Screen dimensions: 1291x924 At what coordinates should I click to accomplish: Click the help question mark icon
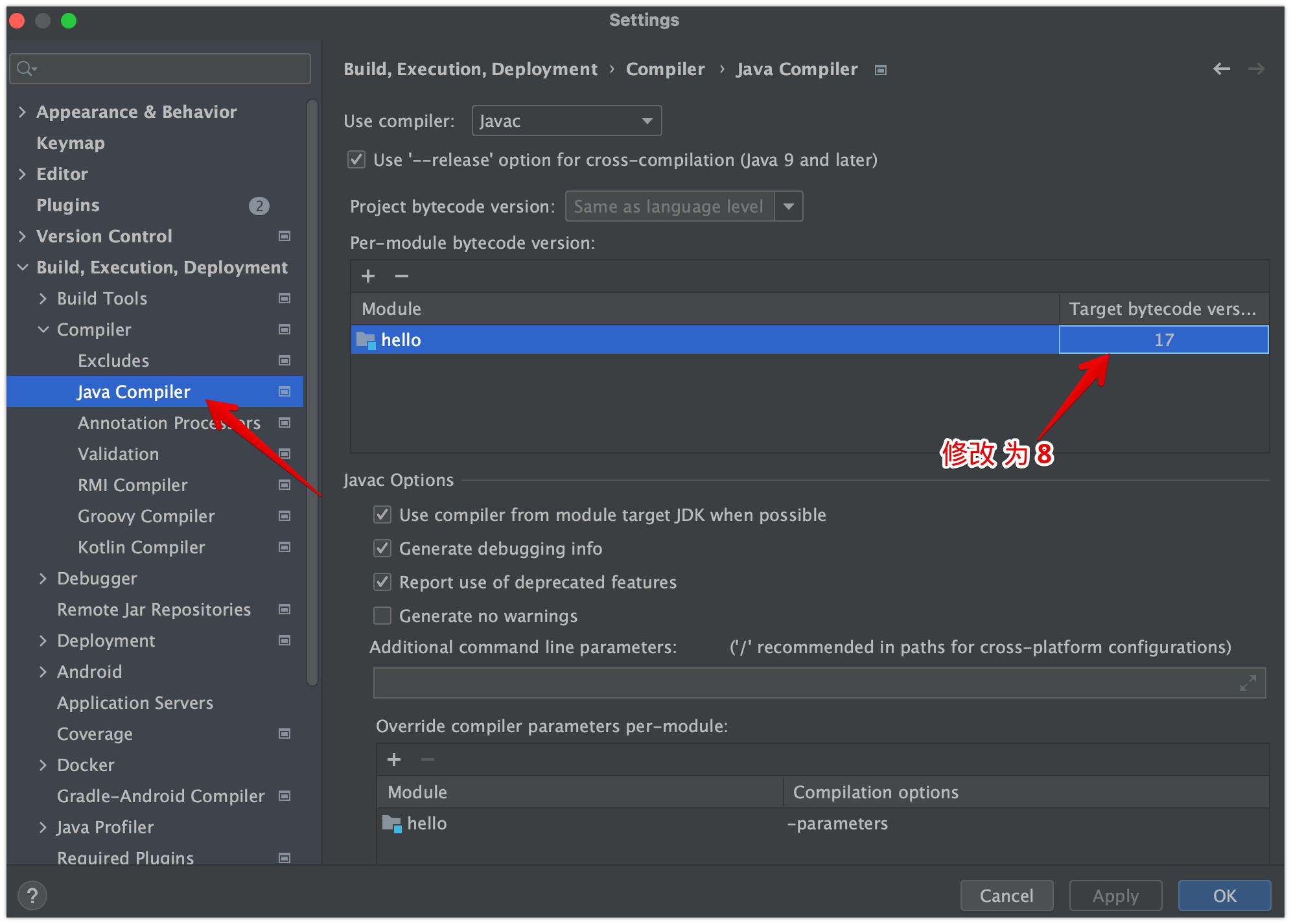32,895
